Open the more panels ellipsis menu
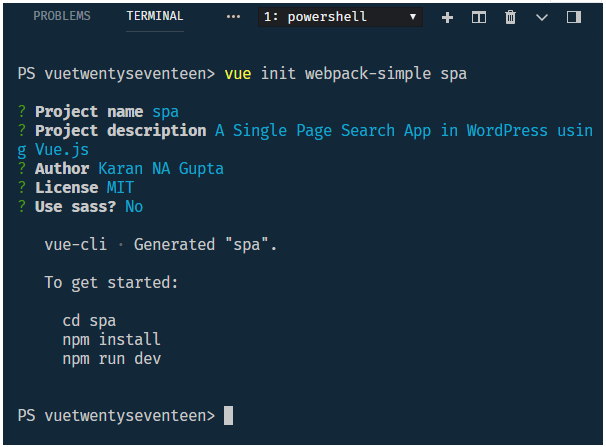606x447 pixels. pos(233,17)
